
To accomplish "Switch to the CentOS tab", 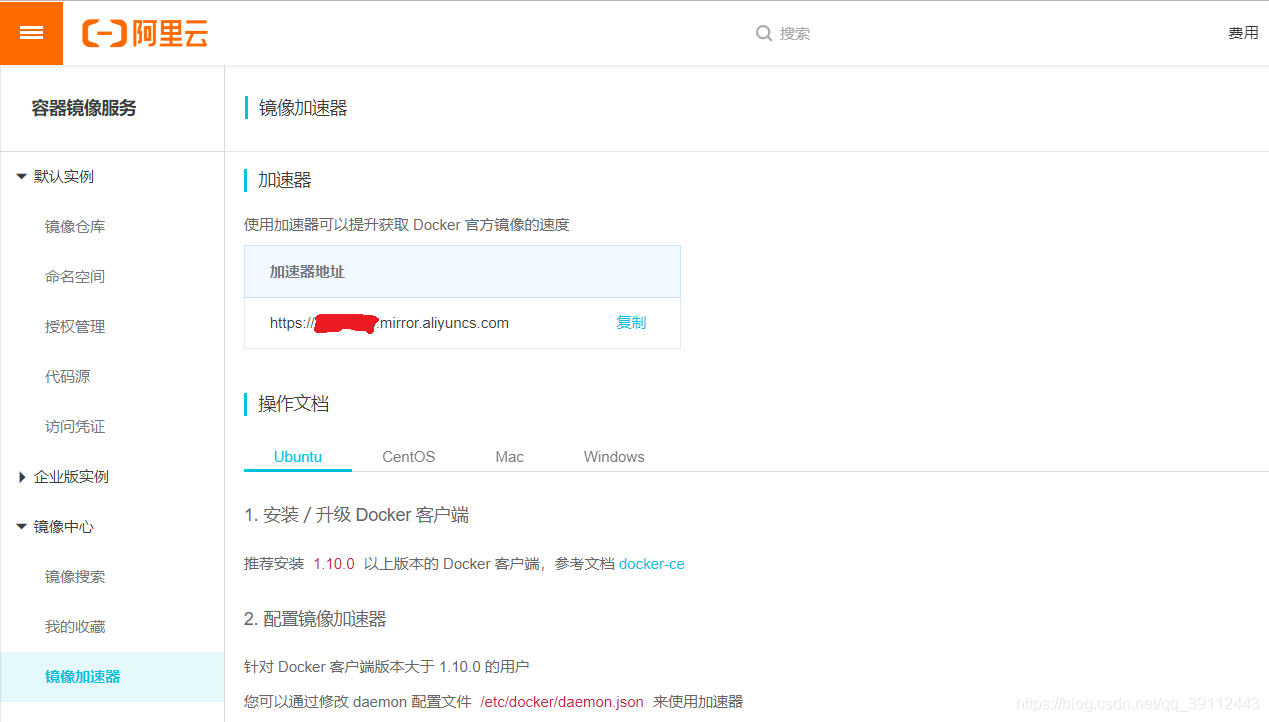I will coord(409,456).
